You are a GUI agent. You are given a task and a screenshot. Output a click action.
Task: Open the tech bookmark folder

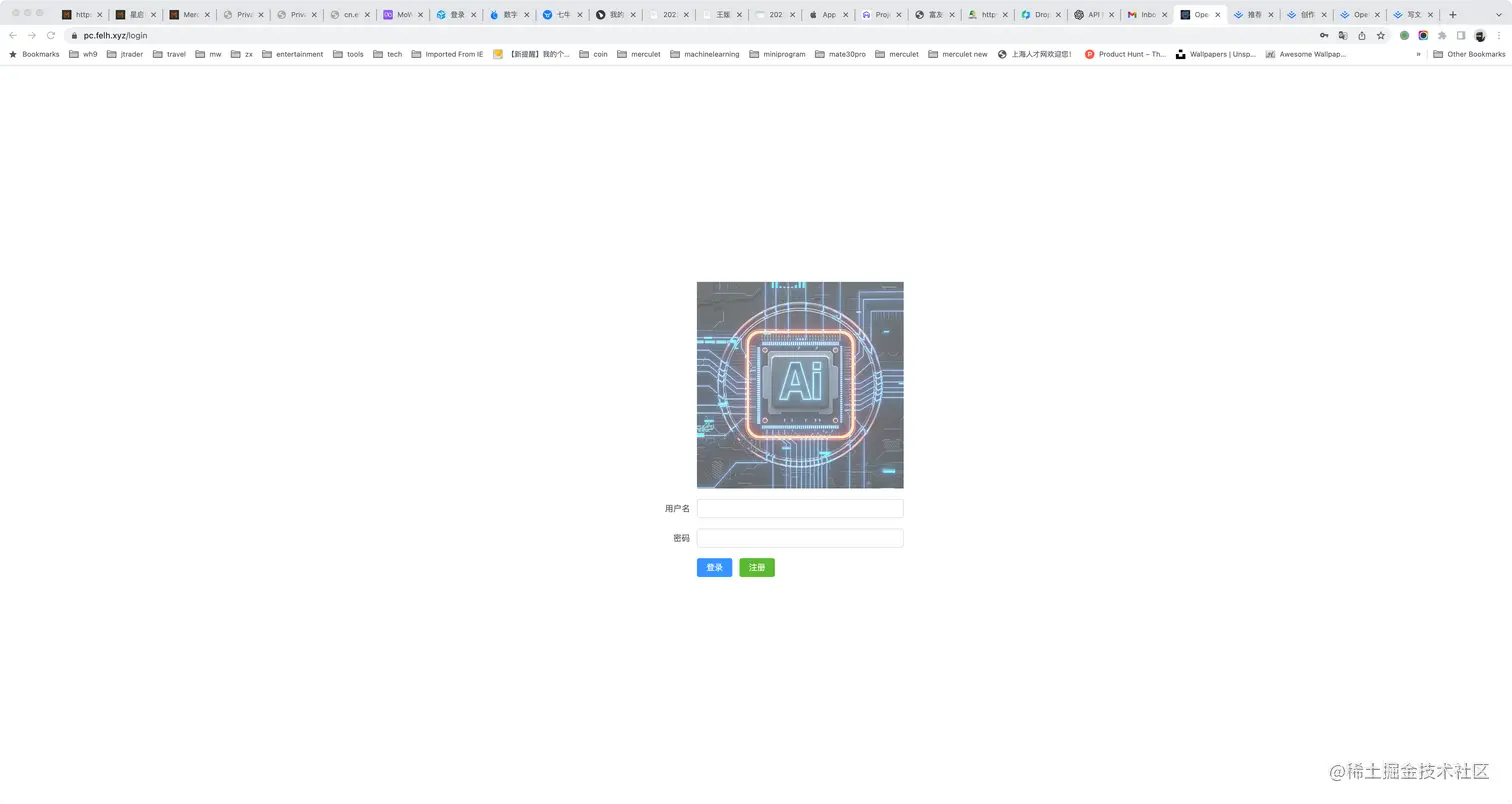[x=387, y=54]
